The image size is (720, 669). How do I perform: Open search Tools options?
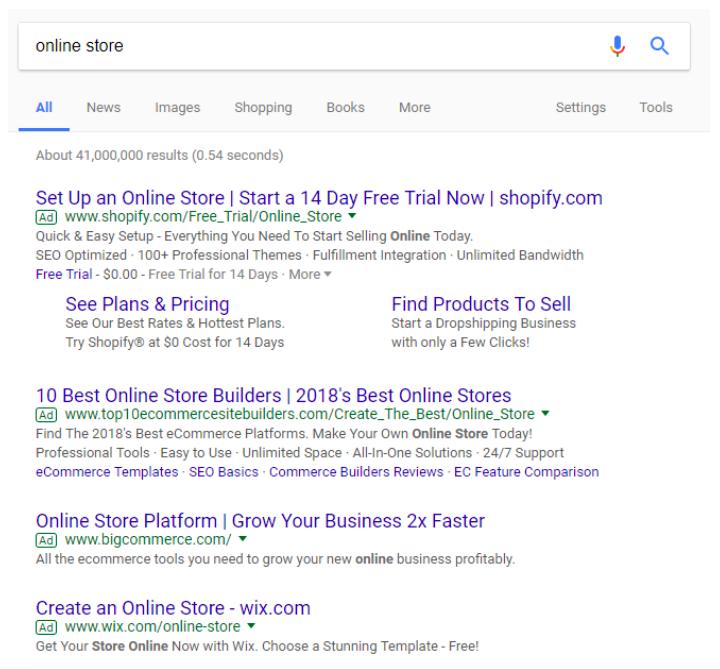tap(656, 107)
